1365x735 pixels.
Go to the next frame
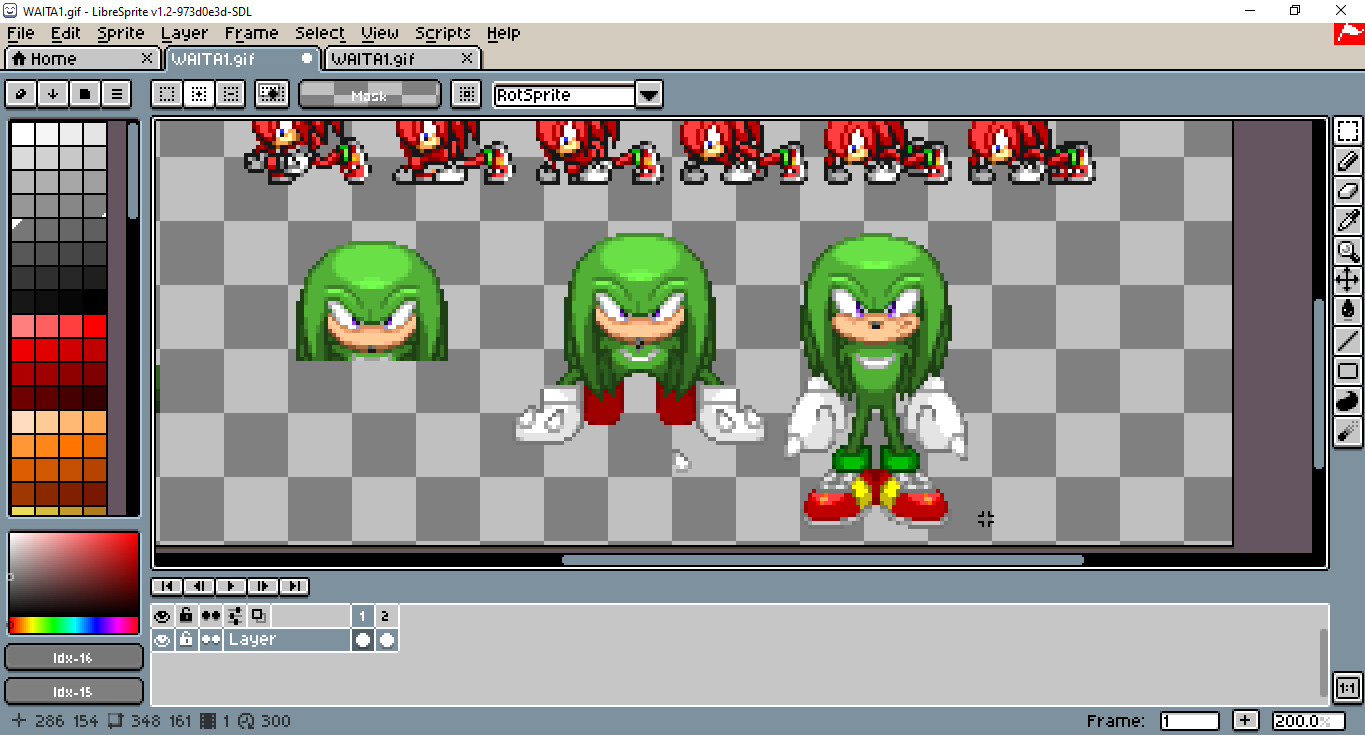click(x=263, y=586)
